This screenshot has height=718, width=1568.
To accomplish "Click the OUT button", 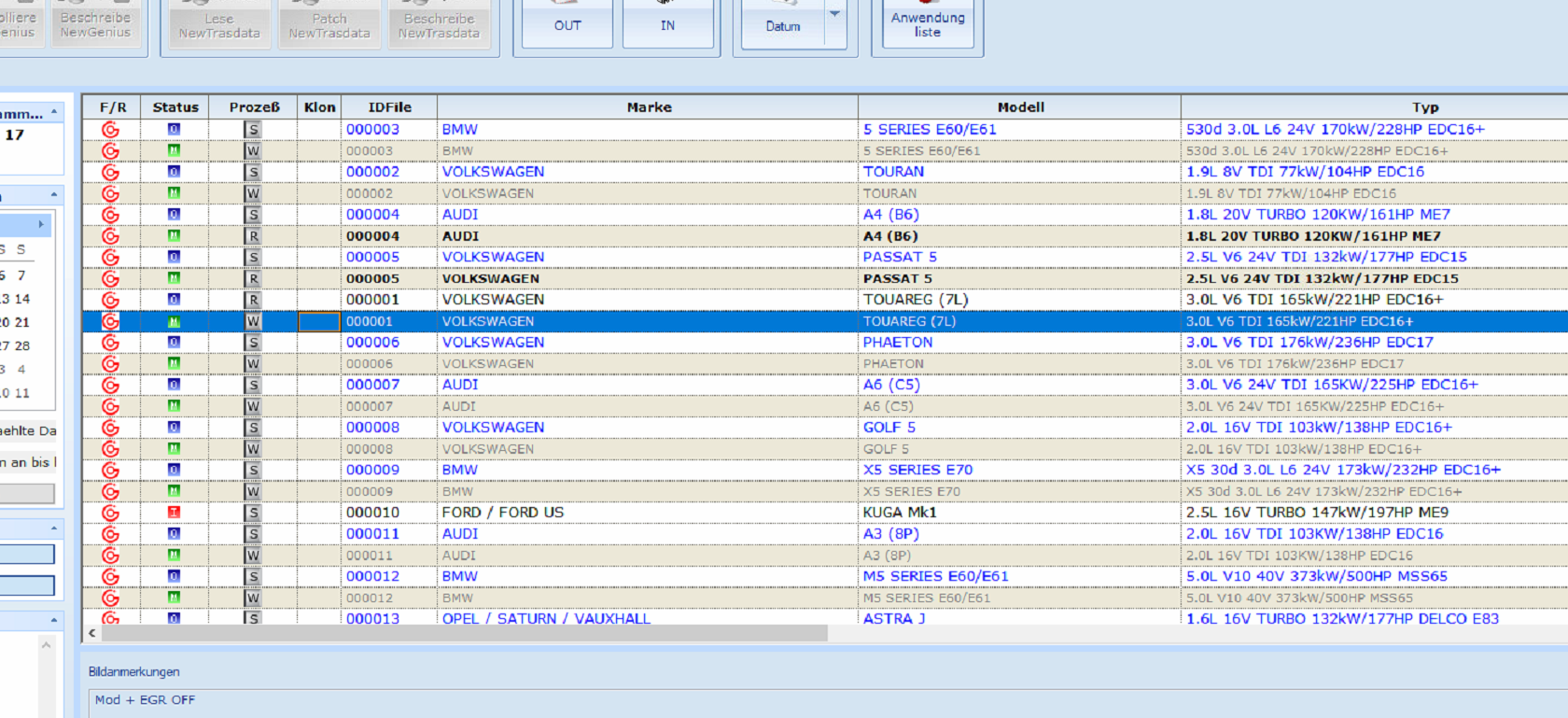I will coord(567,24).
